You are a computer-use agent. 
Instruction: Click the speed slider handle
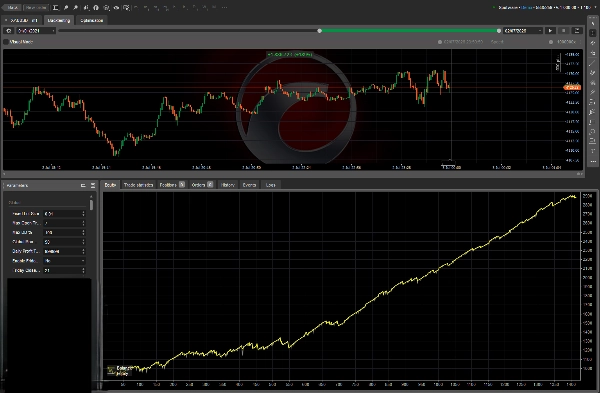[x=551, y=42]
